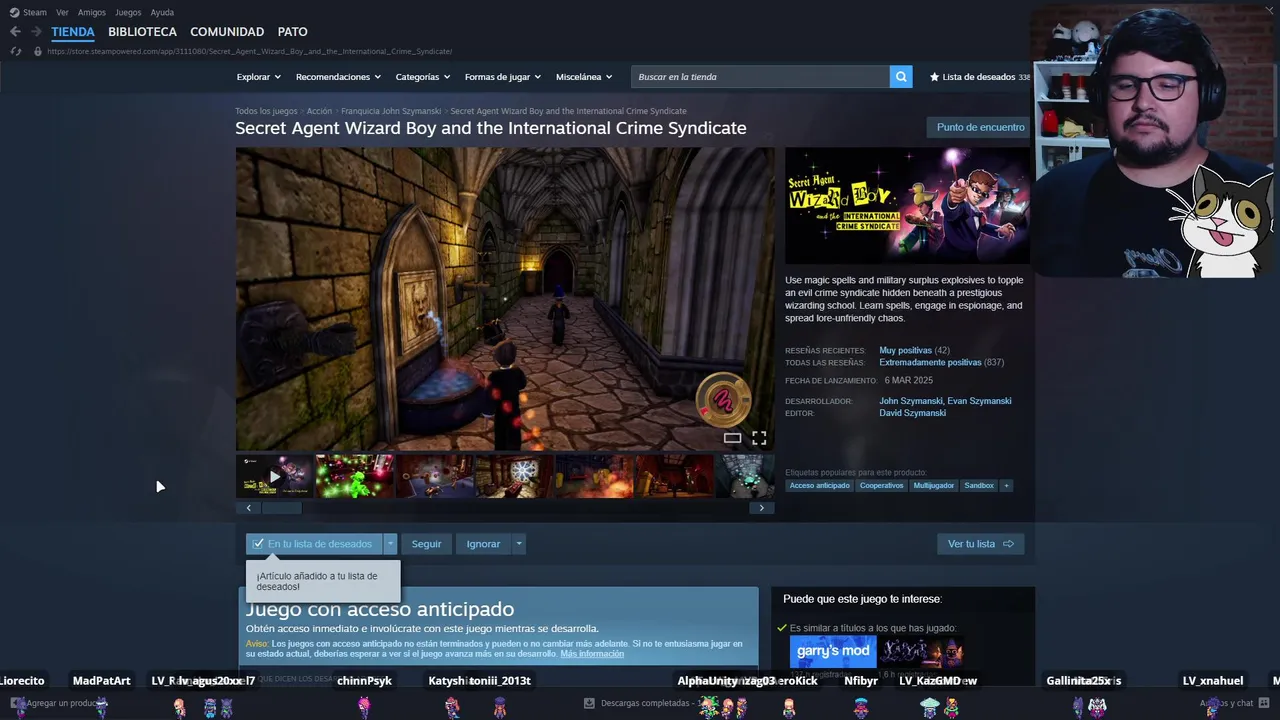Open the Ayuda menu
The image size is (1280, 720).
point(162,13)
